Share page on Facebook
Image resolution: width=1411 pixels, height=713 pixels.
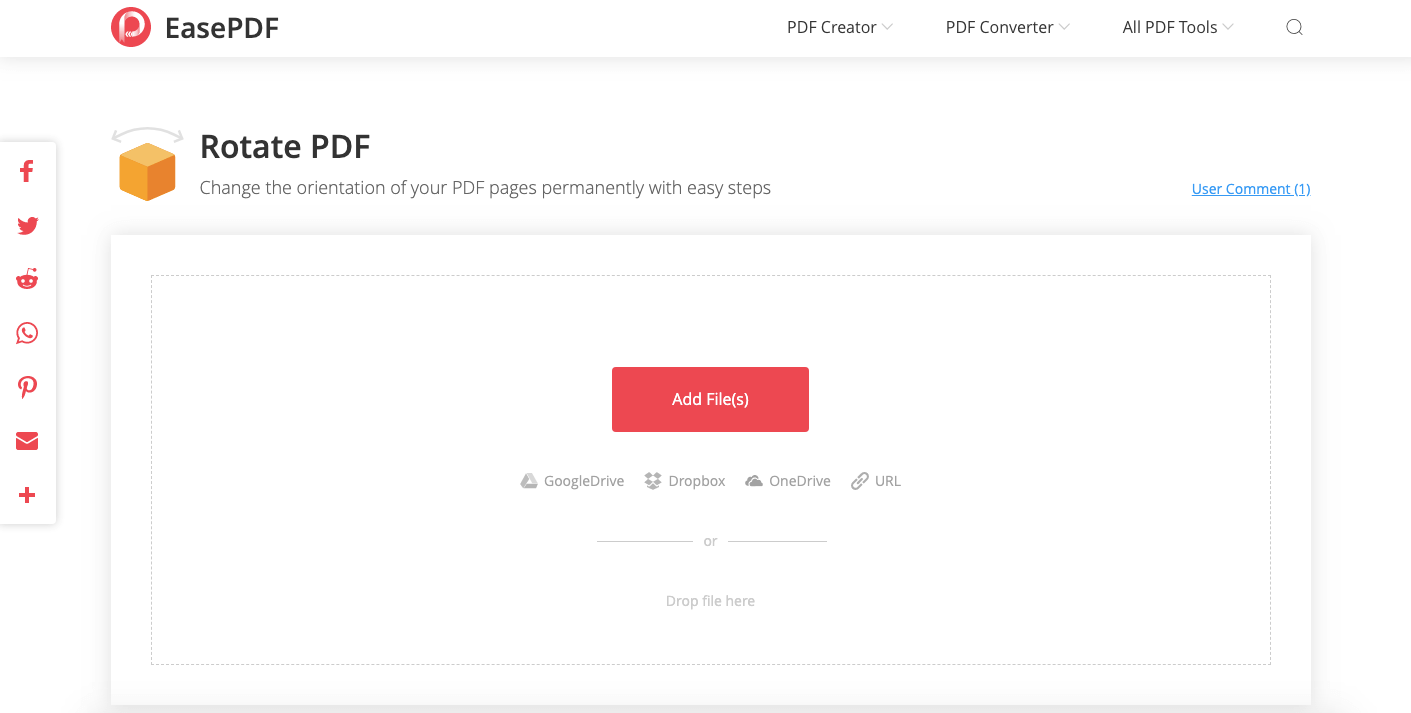(27, 171)
